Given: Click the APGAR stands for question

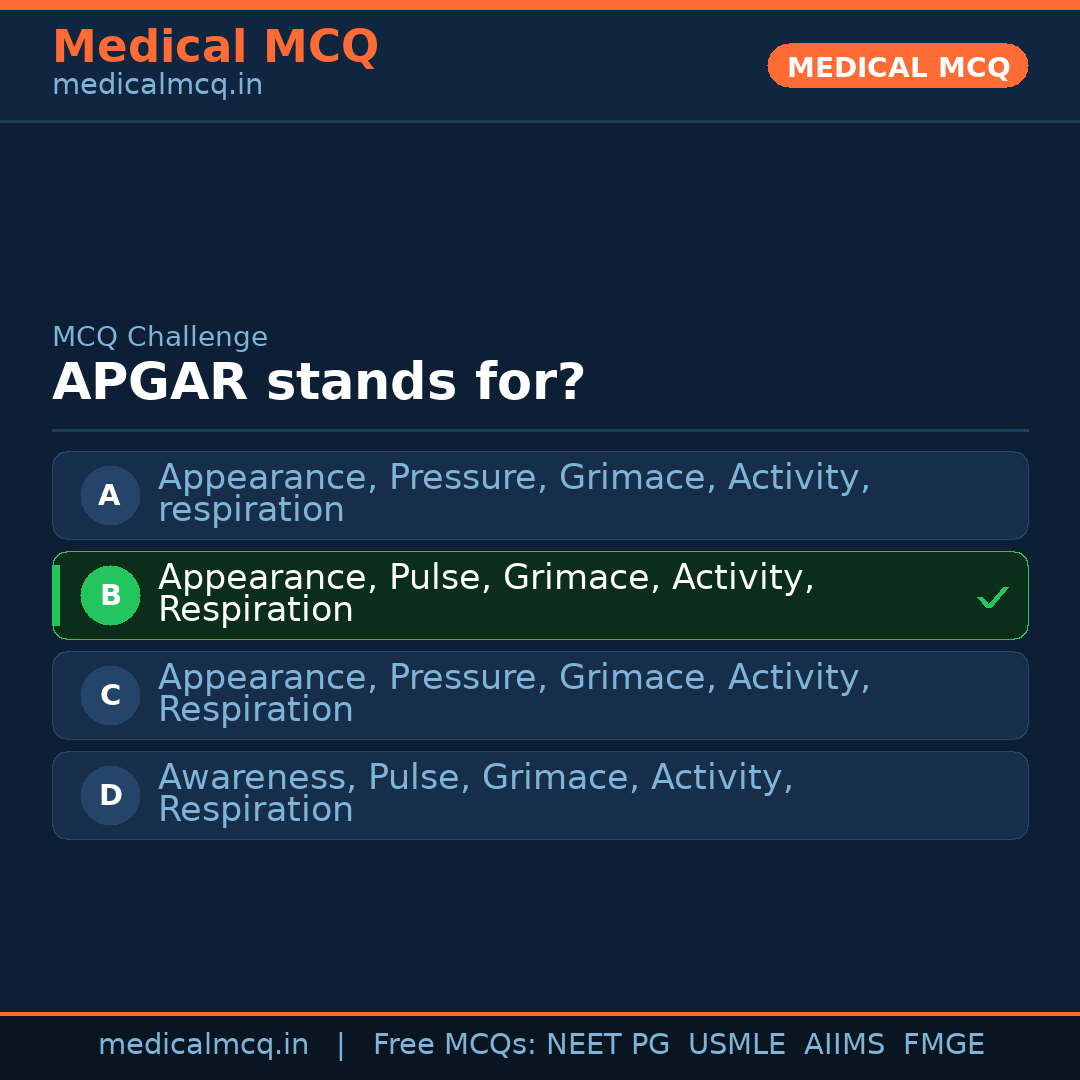Looking at the screenshot, I should pyautogui.click(x=318, y=382).
